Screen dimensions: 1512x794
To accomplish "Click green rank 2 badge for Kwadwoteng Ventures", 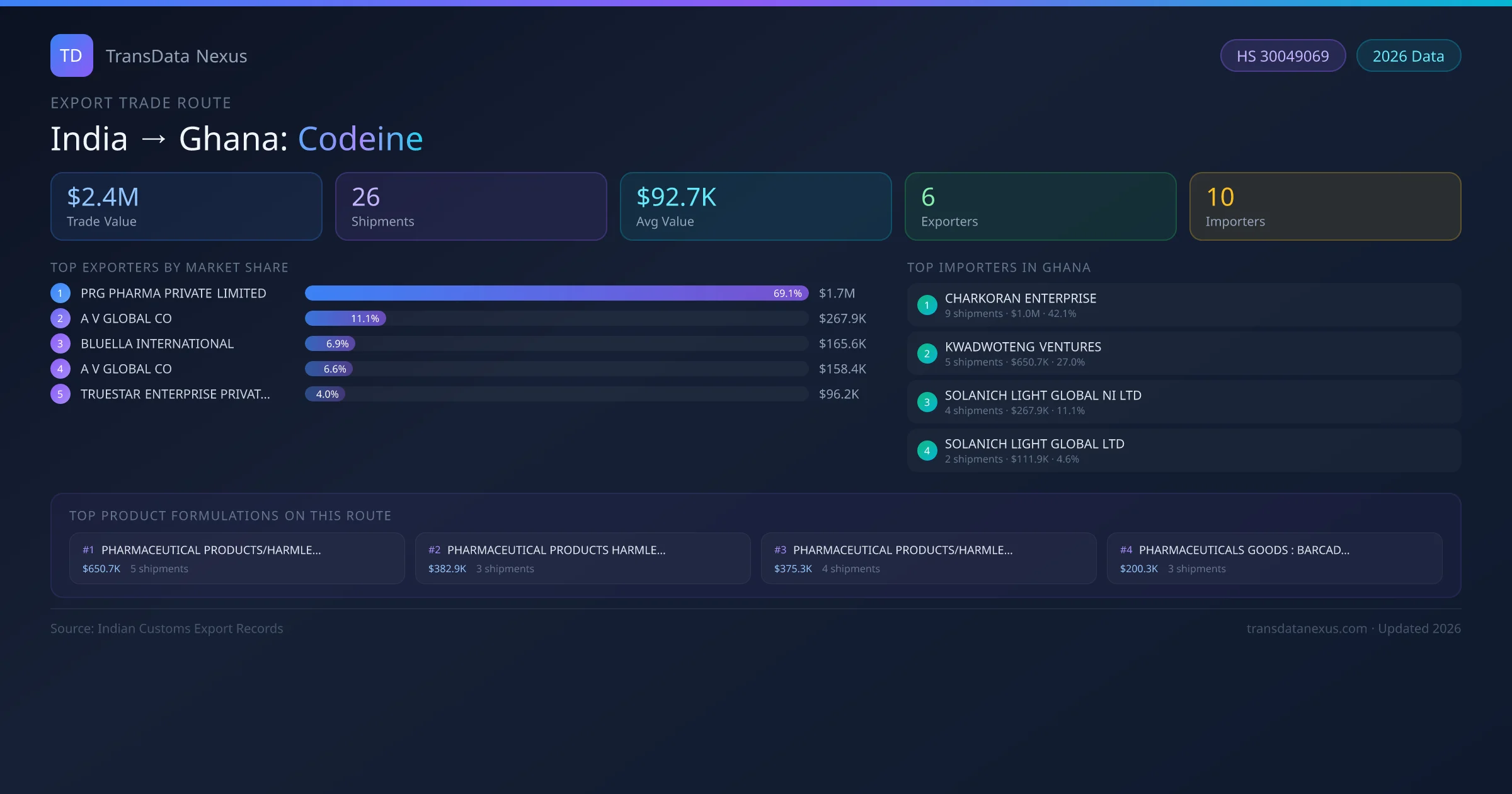I will [x=927, y=354].
